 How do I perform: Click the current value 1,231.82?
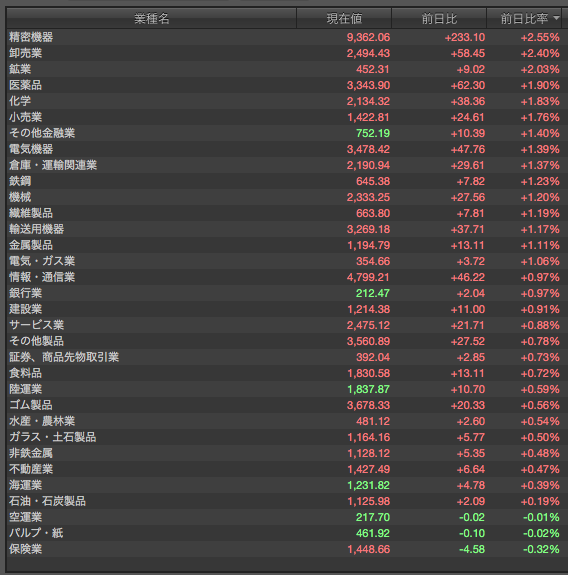(x=369, y=486)
